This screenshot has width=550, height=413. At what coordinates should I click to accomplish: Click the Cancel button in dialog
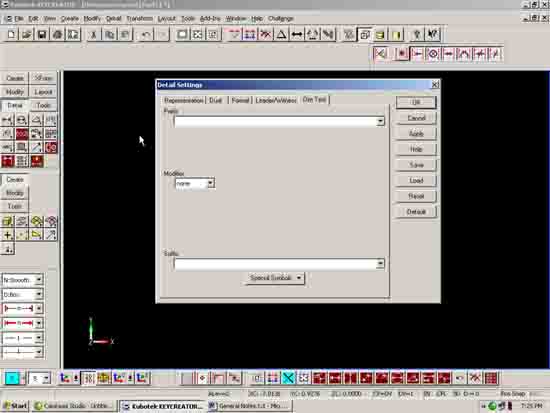click(416, 118)
